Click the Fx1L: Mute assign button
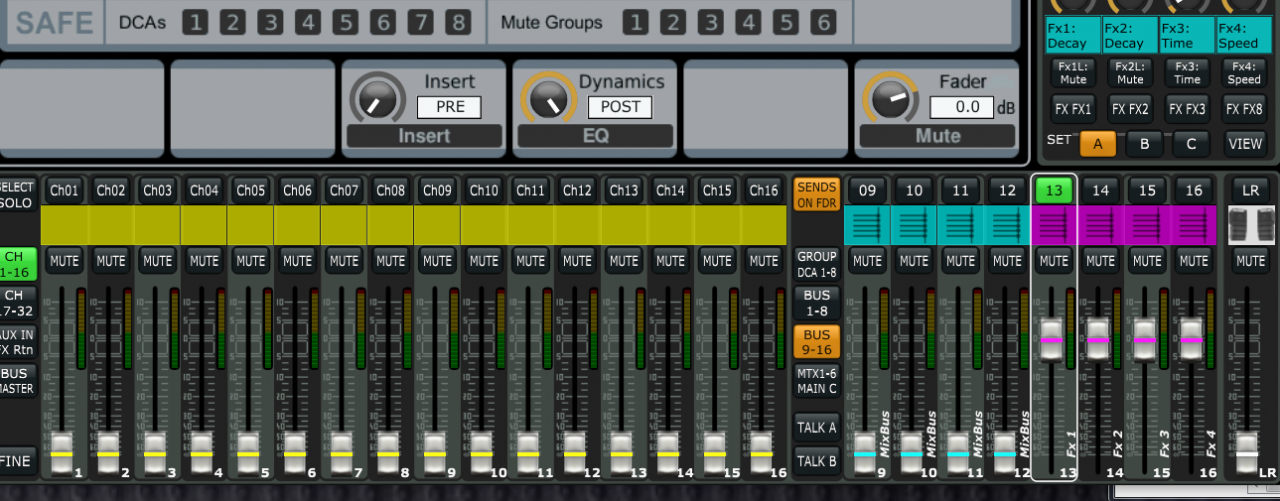1280x501 pixels. click(x=1074, y=73)
